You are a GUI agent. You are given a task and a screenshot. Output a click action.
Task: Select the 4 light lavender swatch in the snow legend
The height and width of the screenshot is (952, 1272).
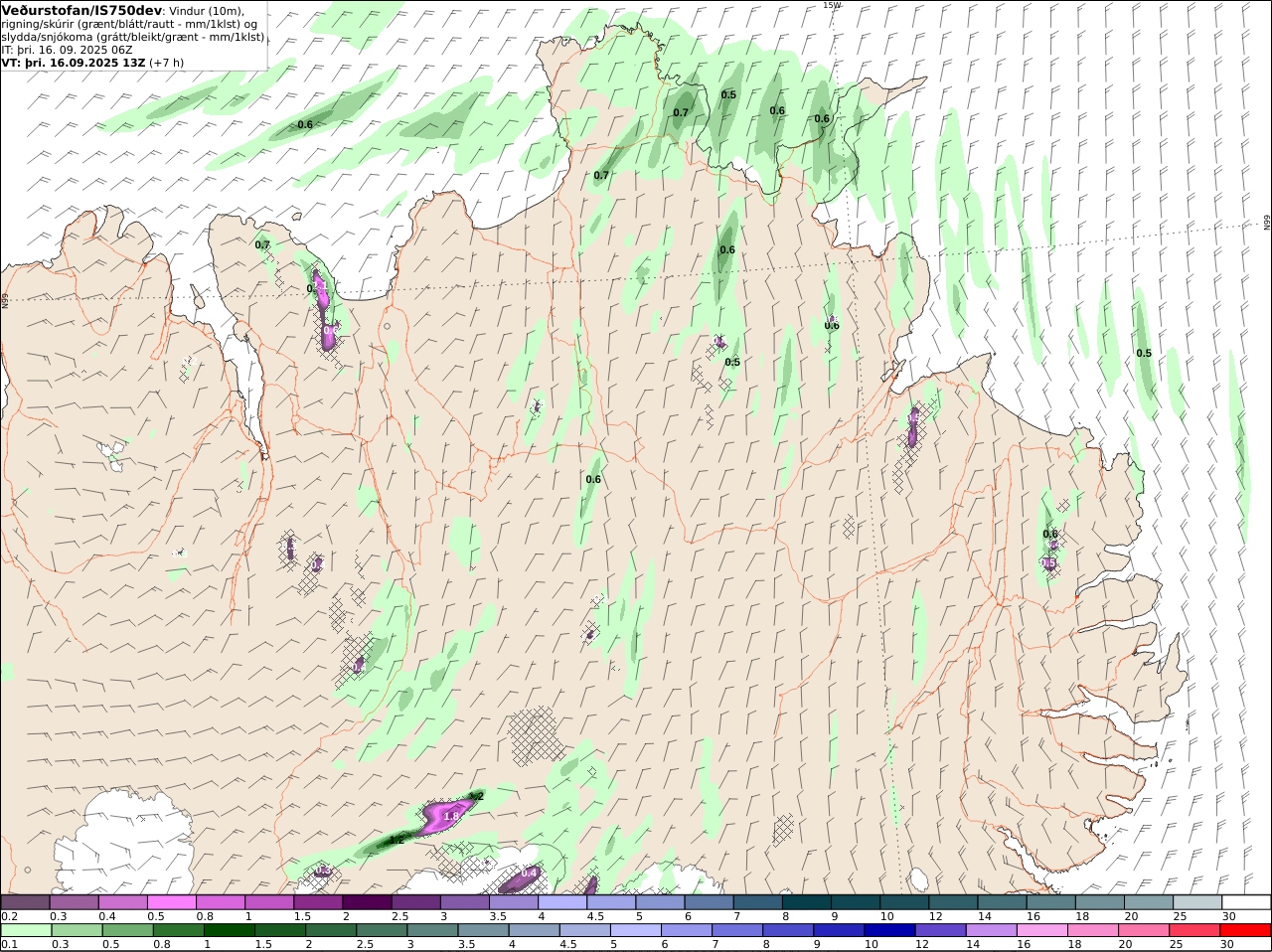pyautogui.click(x=561, y=902)
